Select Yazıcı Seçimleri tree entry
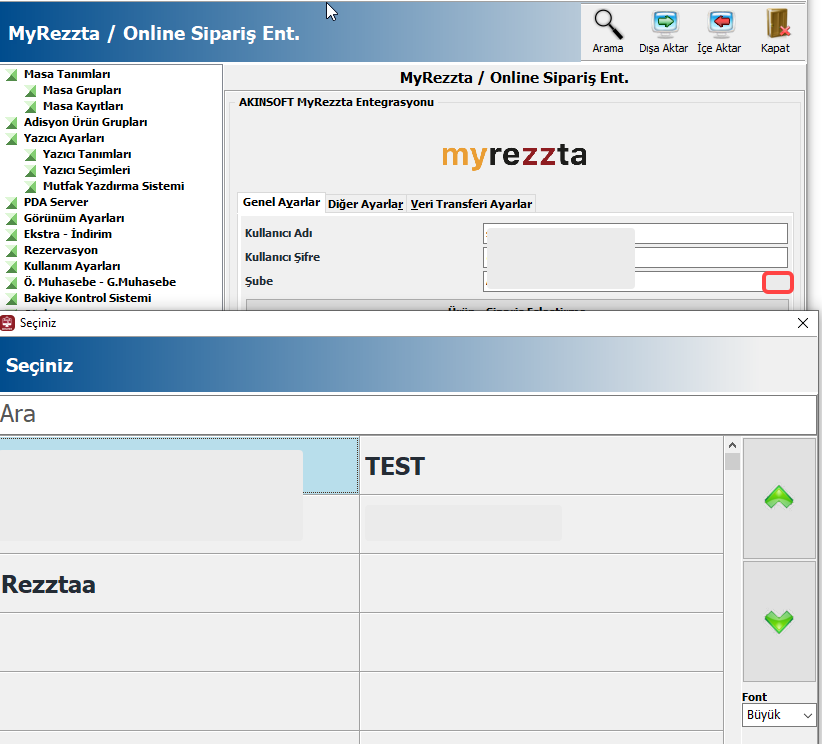Image resolution: width=822 pixels, height=744 pixels. 86,170
